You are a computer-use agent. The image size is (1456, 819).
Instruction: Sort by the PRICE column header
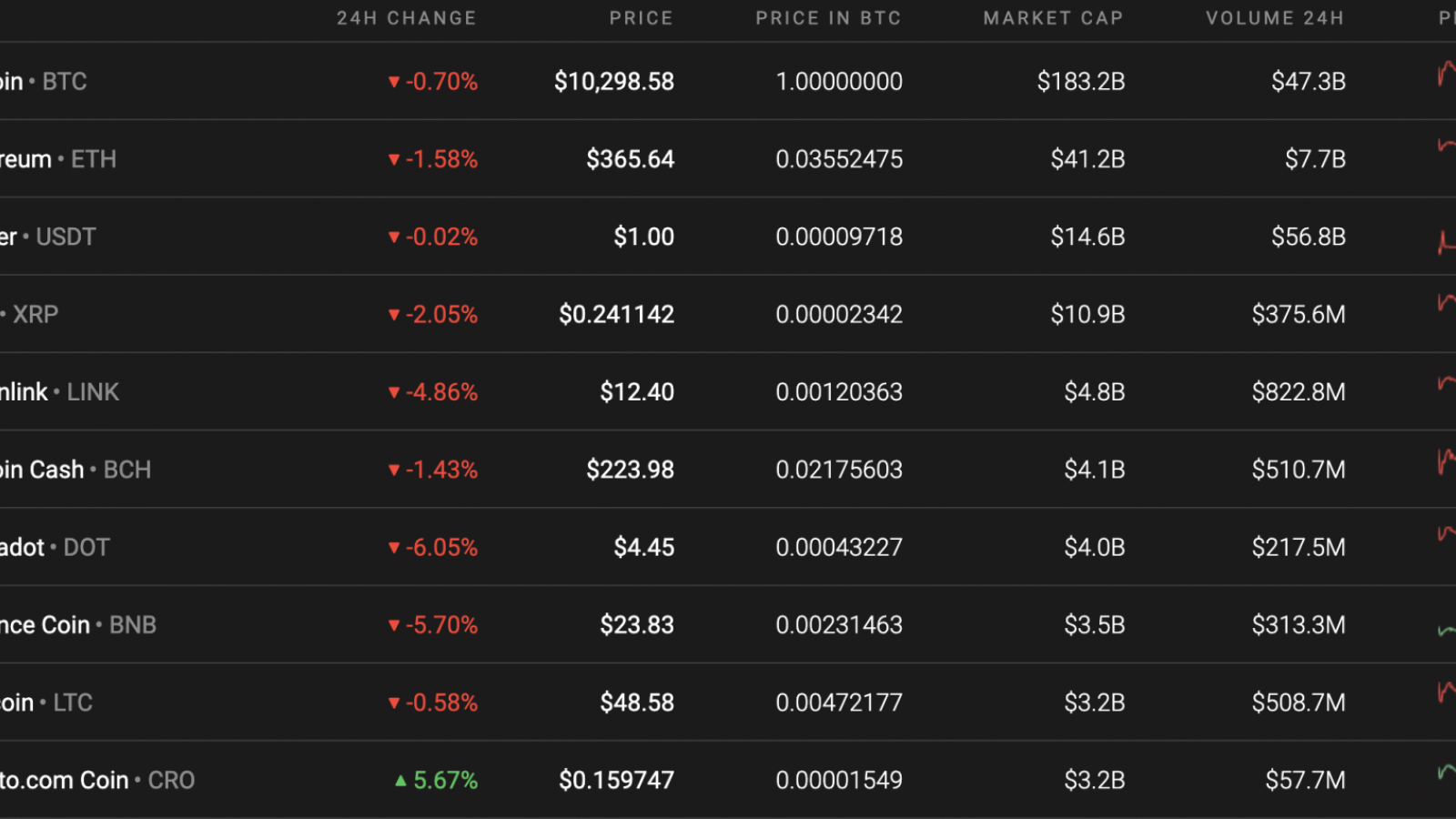[x=642, y=18]
